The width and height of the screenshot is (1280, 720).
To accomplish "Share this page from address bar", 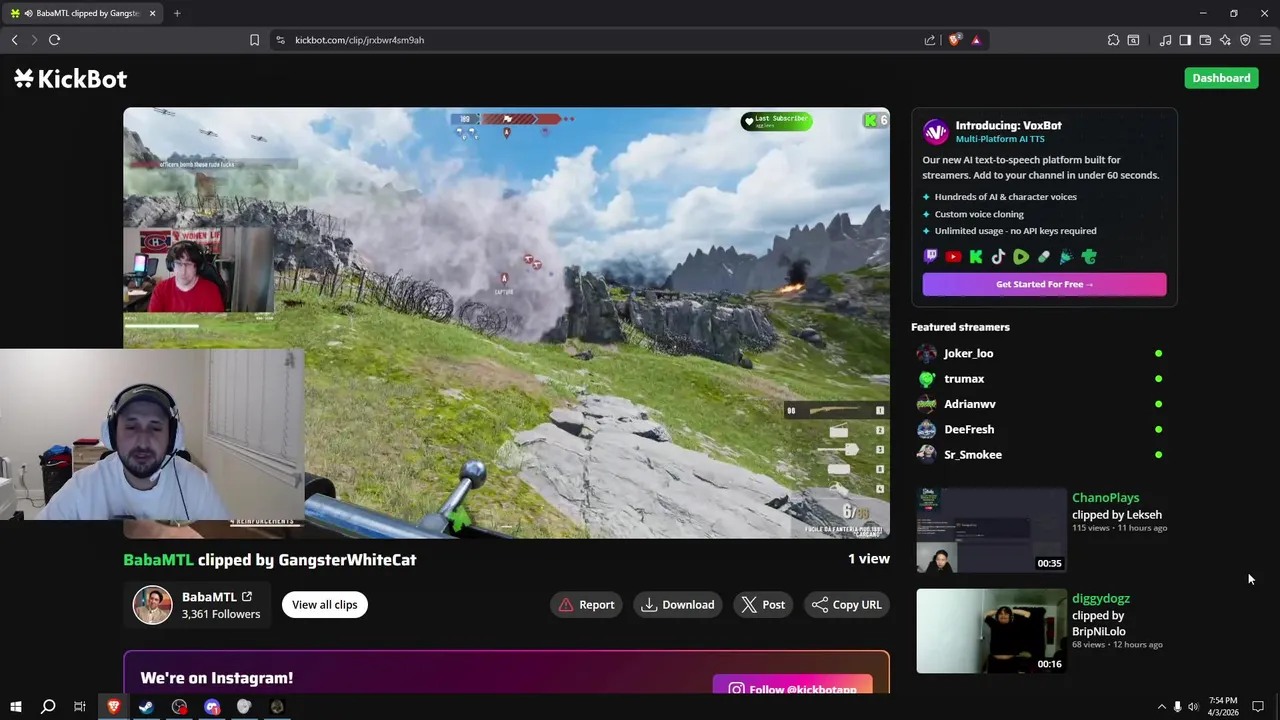I will point(930,40).
